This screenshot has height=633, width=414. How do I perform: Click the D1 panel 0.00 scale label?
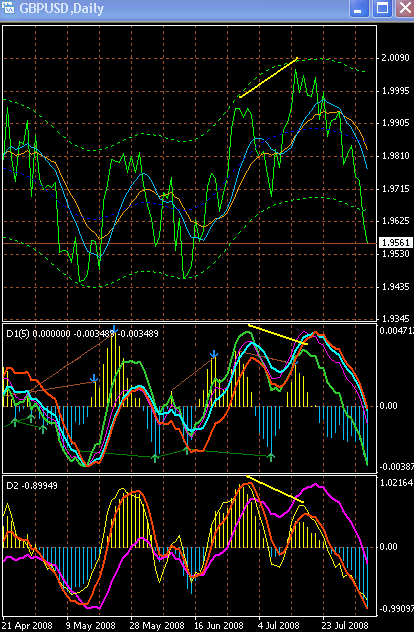tap(388, 406)
